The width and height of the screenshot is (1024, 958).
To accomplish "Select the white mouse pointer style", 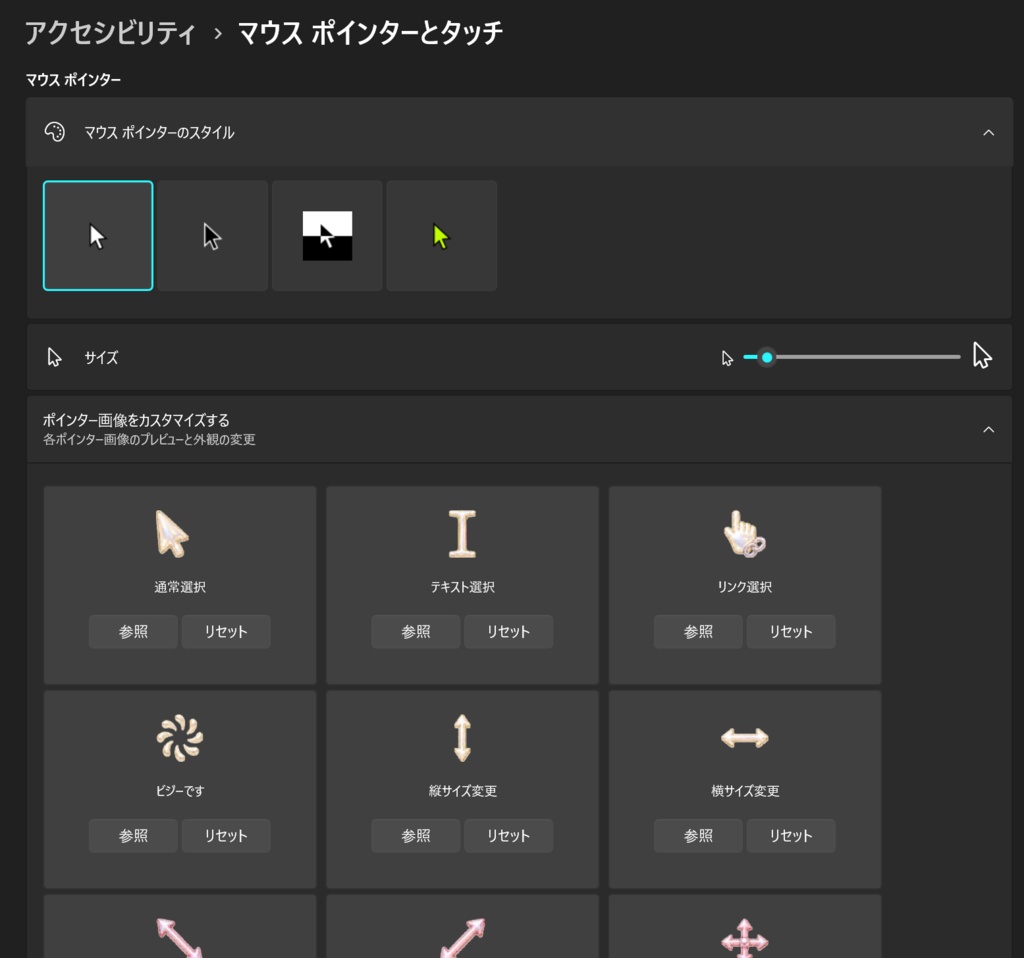I will [98, 236].
